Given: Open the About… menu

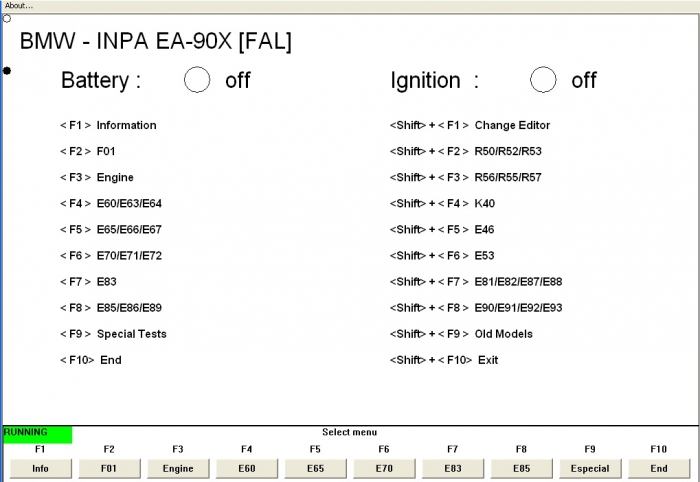Looking at the screenshot, I should click(18, 6).
